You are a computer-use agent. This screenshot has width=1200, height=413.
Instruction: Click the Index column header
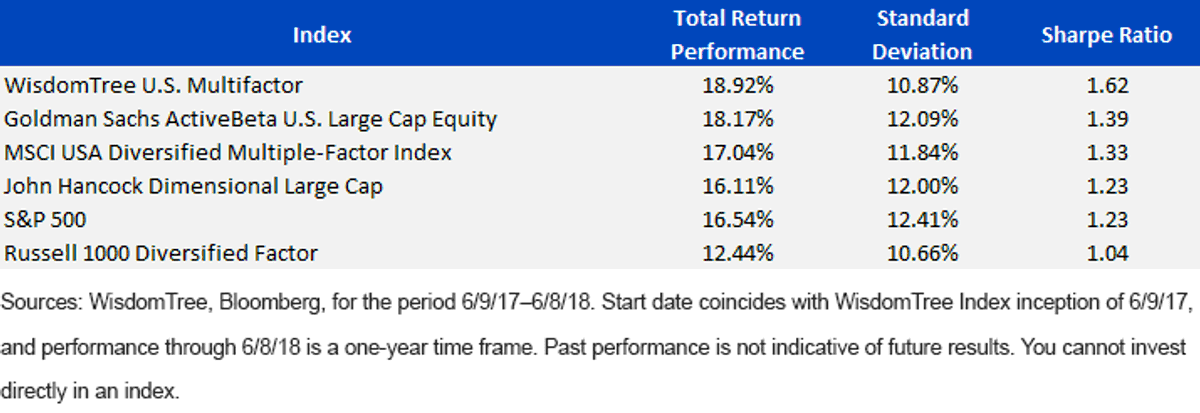point(322,35)
